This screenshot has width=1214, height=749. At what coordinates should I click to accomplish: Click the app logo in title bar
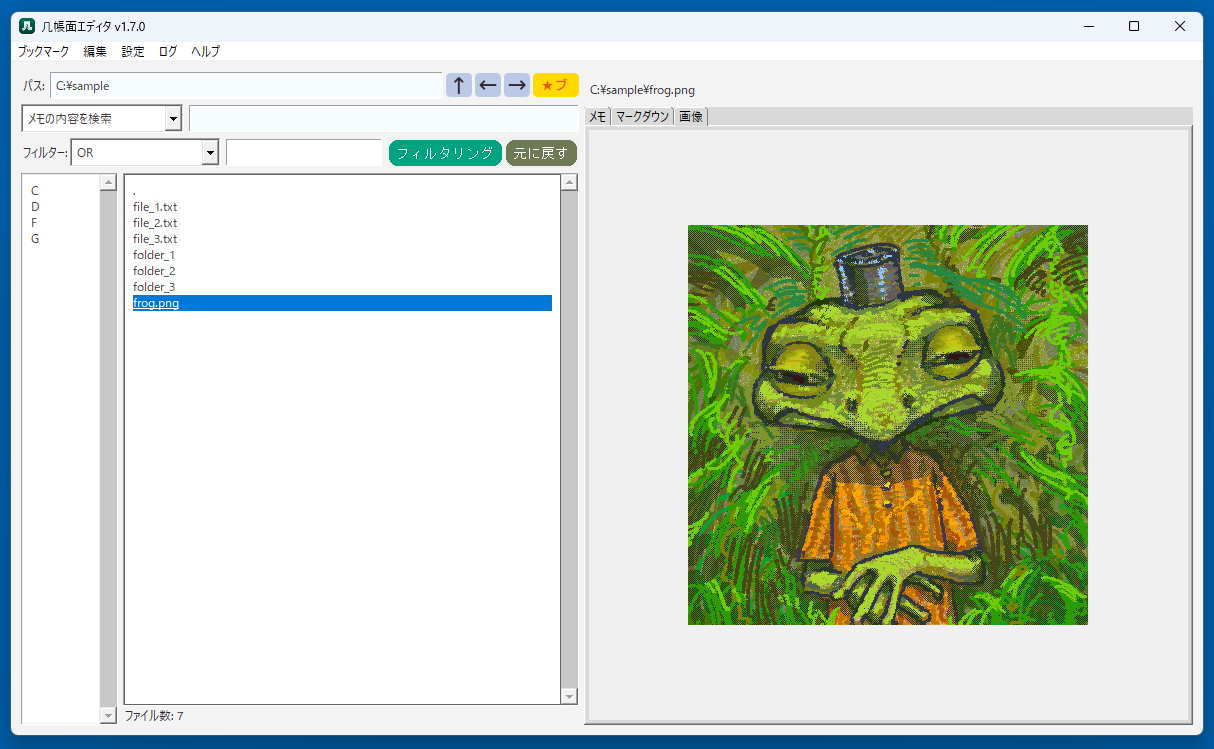coord(28,26)
